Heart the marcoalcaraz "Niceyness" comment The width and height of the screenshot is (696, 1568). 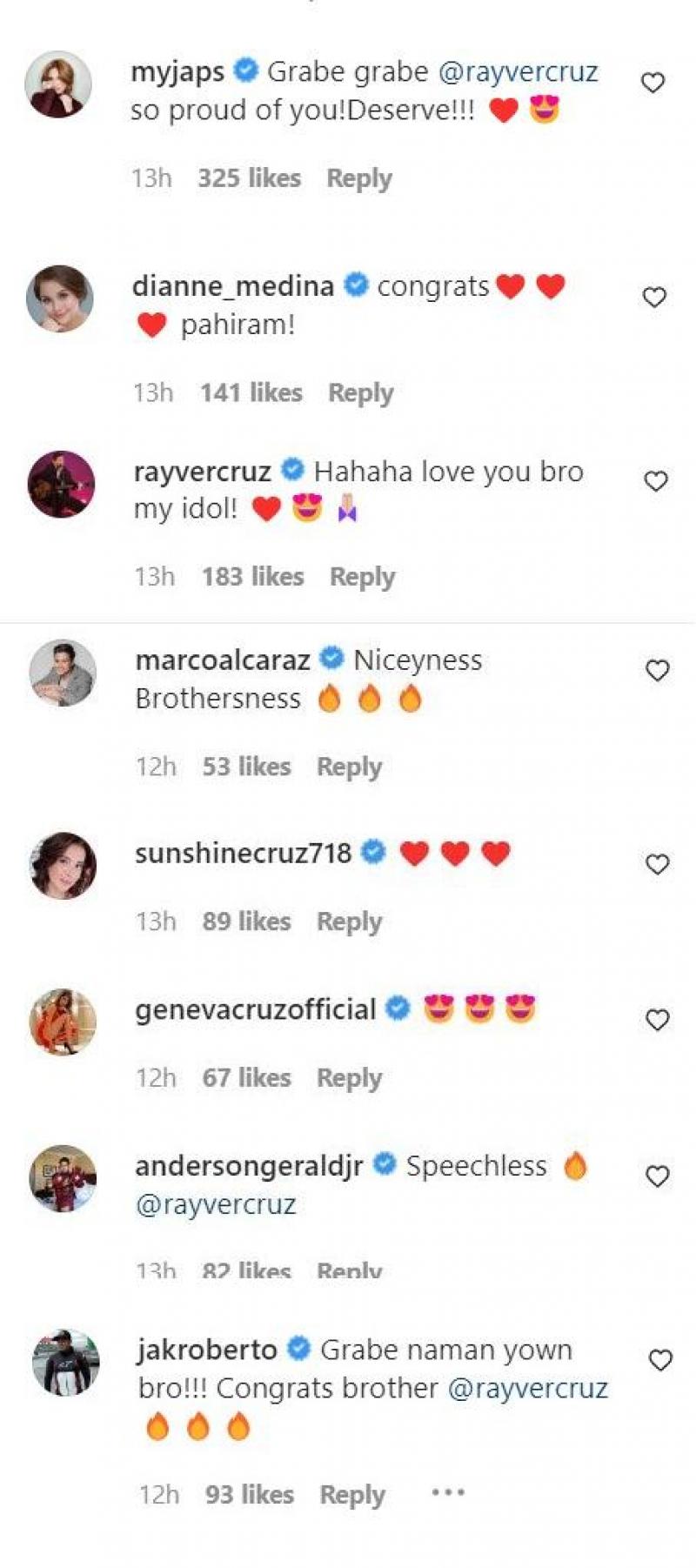click(x=657, y=671)
